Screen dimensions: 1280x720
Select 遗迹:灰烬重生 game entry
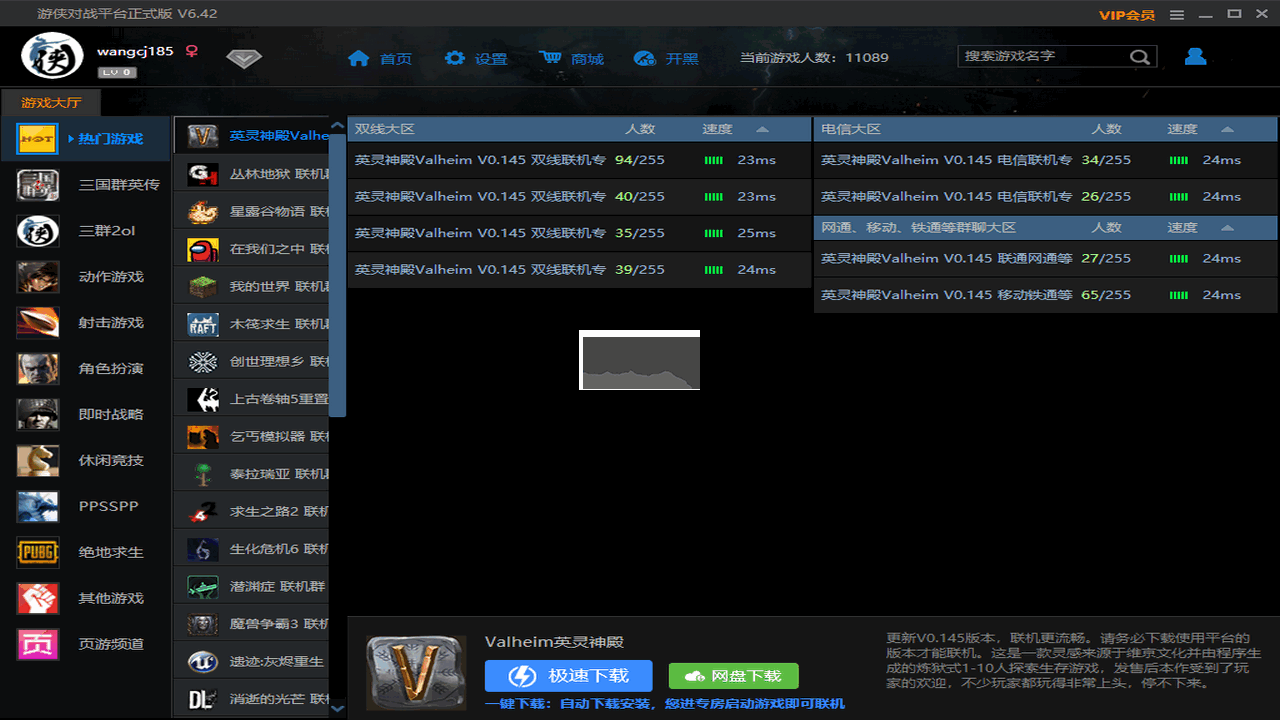coord(251,662)
